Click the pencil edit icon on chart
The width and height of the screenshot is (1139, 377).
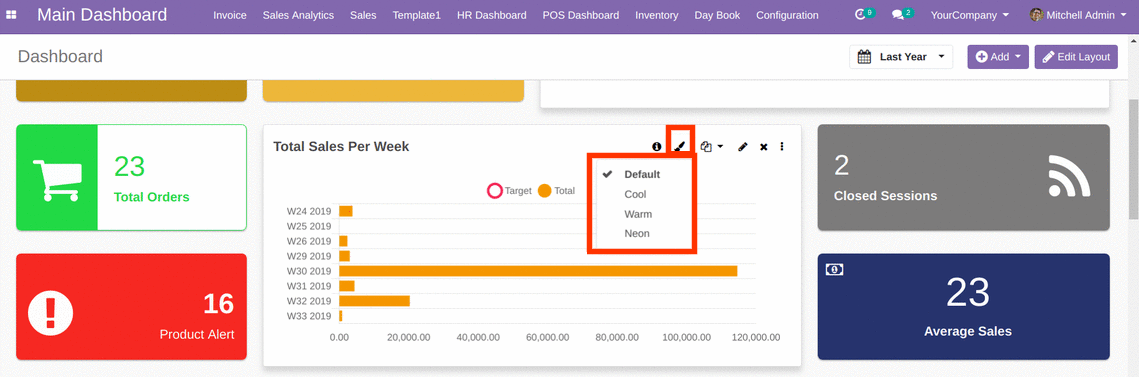pos(742,147)
